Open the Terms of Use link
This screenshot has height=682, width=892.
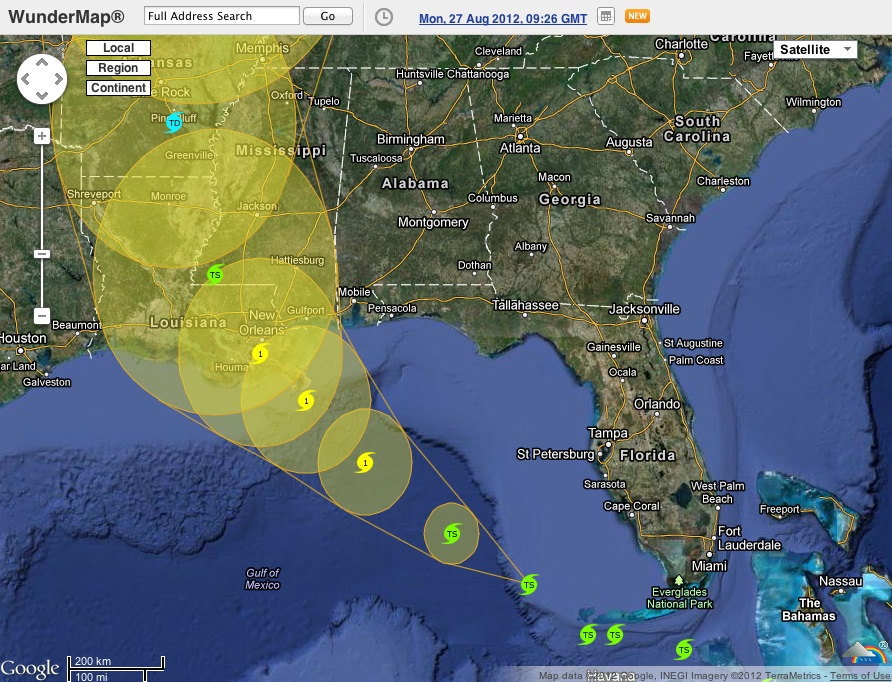(860, 676)
